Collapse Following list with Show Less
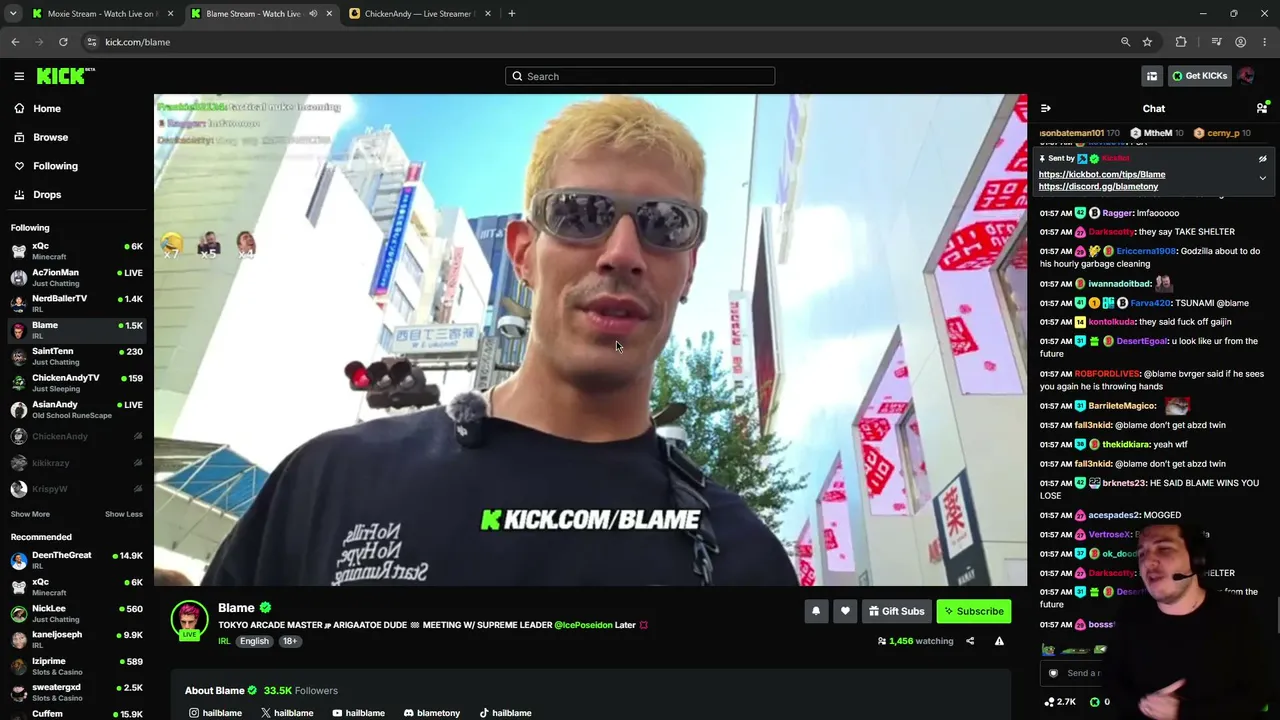Screen dimensions: 1280x720 pyautogui.click(x=124, y=514)
